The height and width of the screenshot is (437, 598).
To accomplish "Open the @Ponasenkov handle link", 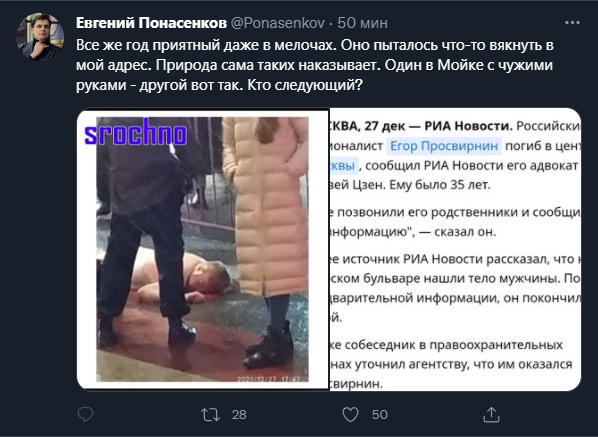I will [278, 23].
